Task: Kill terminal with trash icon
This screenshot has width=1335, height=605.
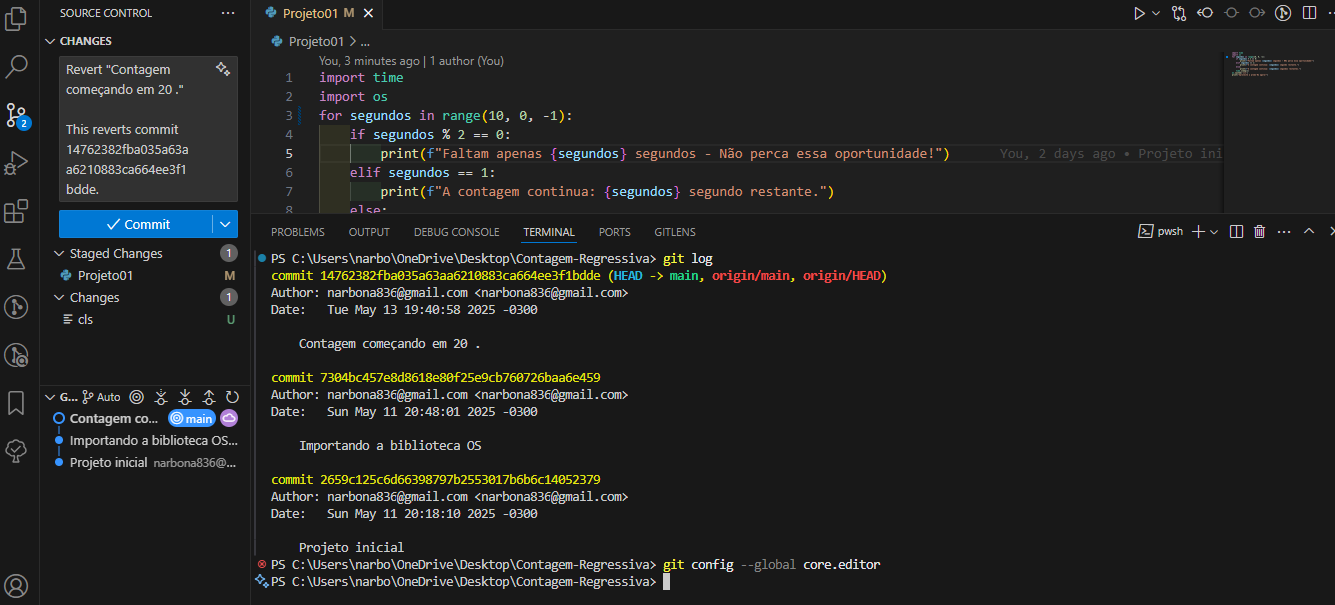Action: [x=1259, y=231]
